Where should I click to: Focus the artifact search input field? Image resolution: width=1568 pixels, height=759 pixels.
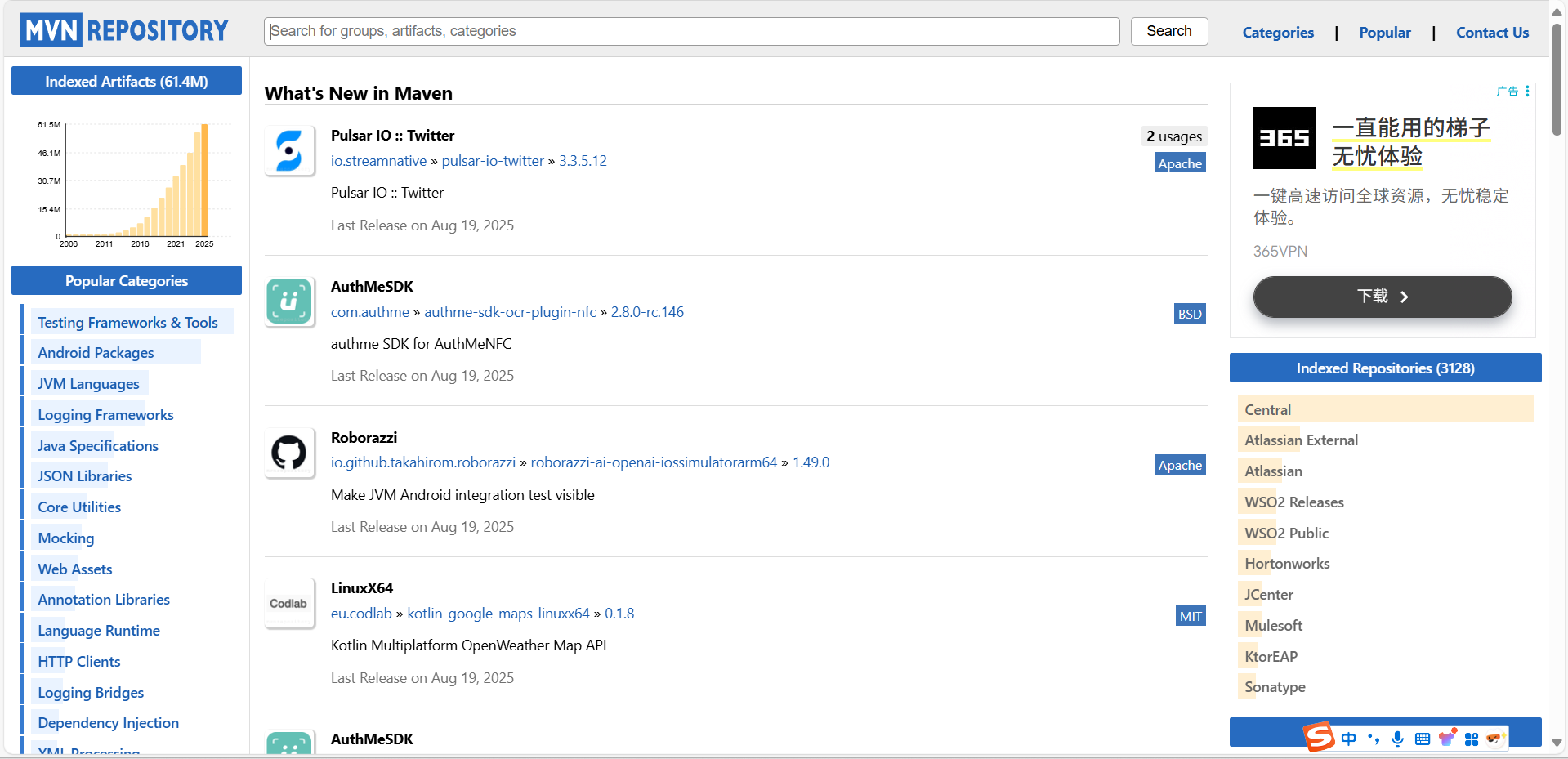click(x=691, y=31)
